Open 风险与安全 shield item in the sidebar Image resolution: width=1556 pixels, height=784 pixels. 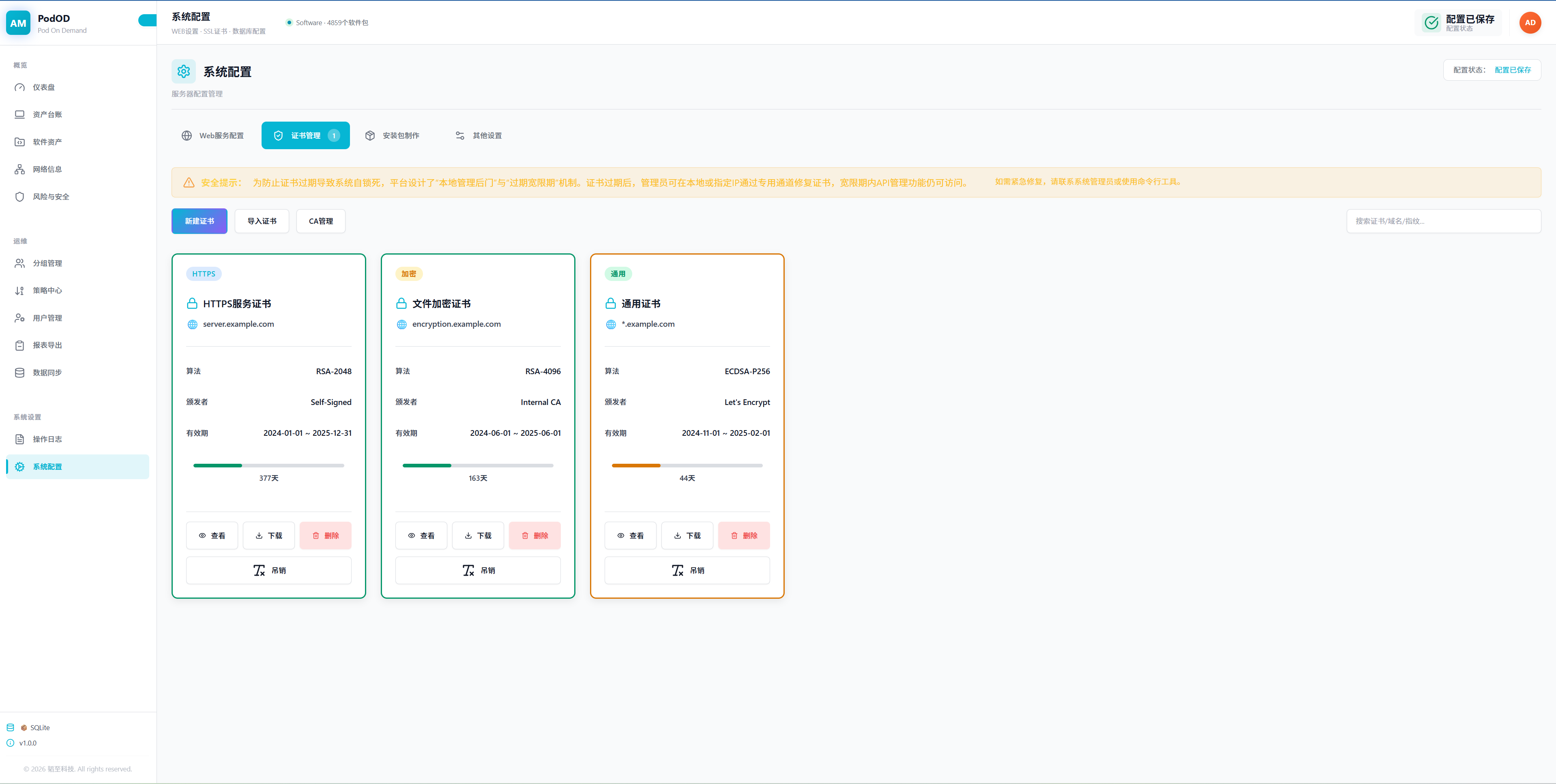[51, 197]
